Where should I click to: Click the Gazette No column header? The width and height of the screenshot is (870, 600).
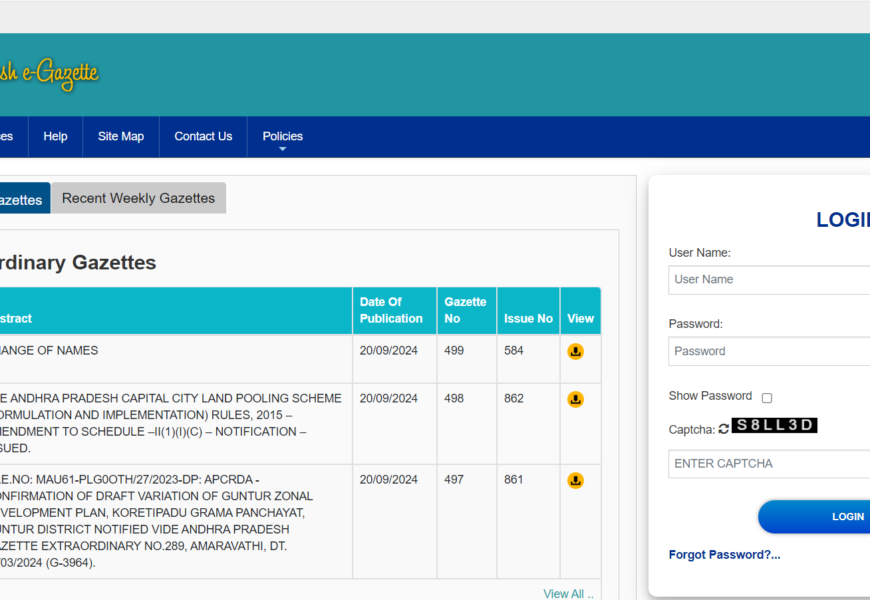pyautogui.click(x=465, y=310)
